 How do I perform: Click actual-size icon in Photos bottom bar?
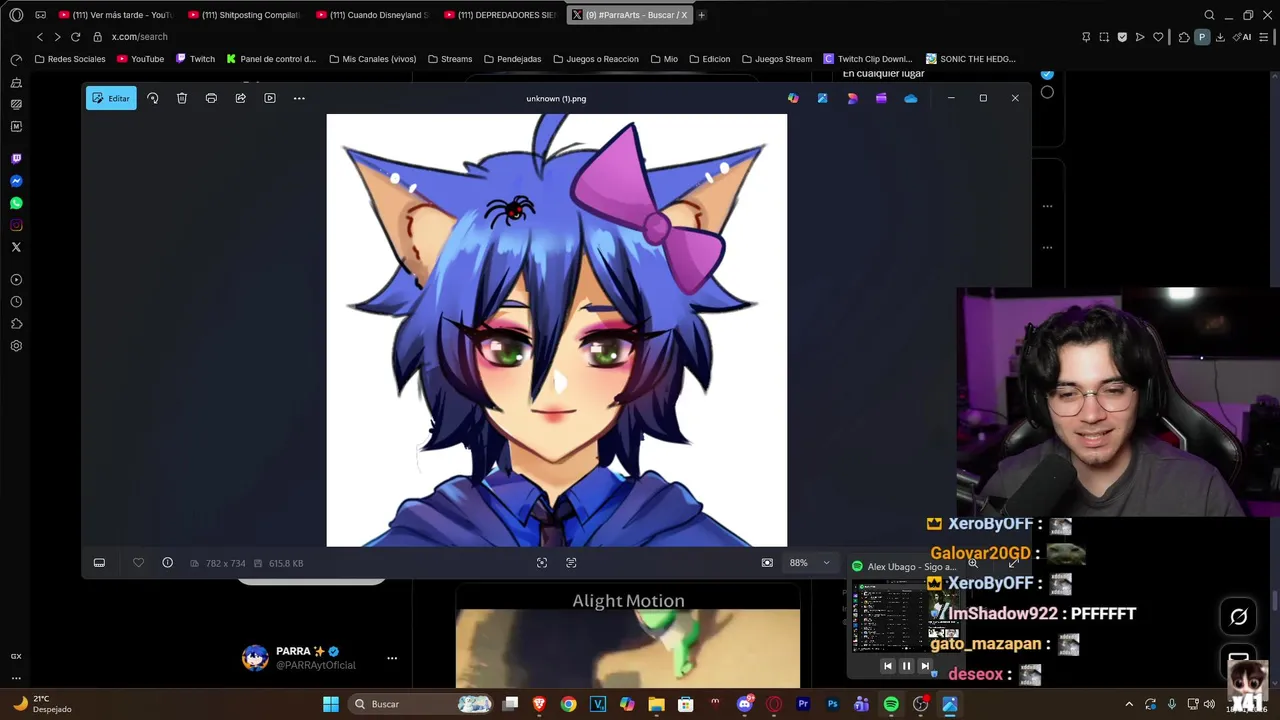tap(571, 563)
